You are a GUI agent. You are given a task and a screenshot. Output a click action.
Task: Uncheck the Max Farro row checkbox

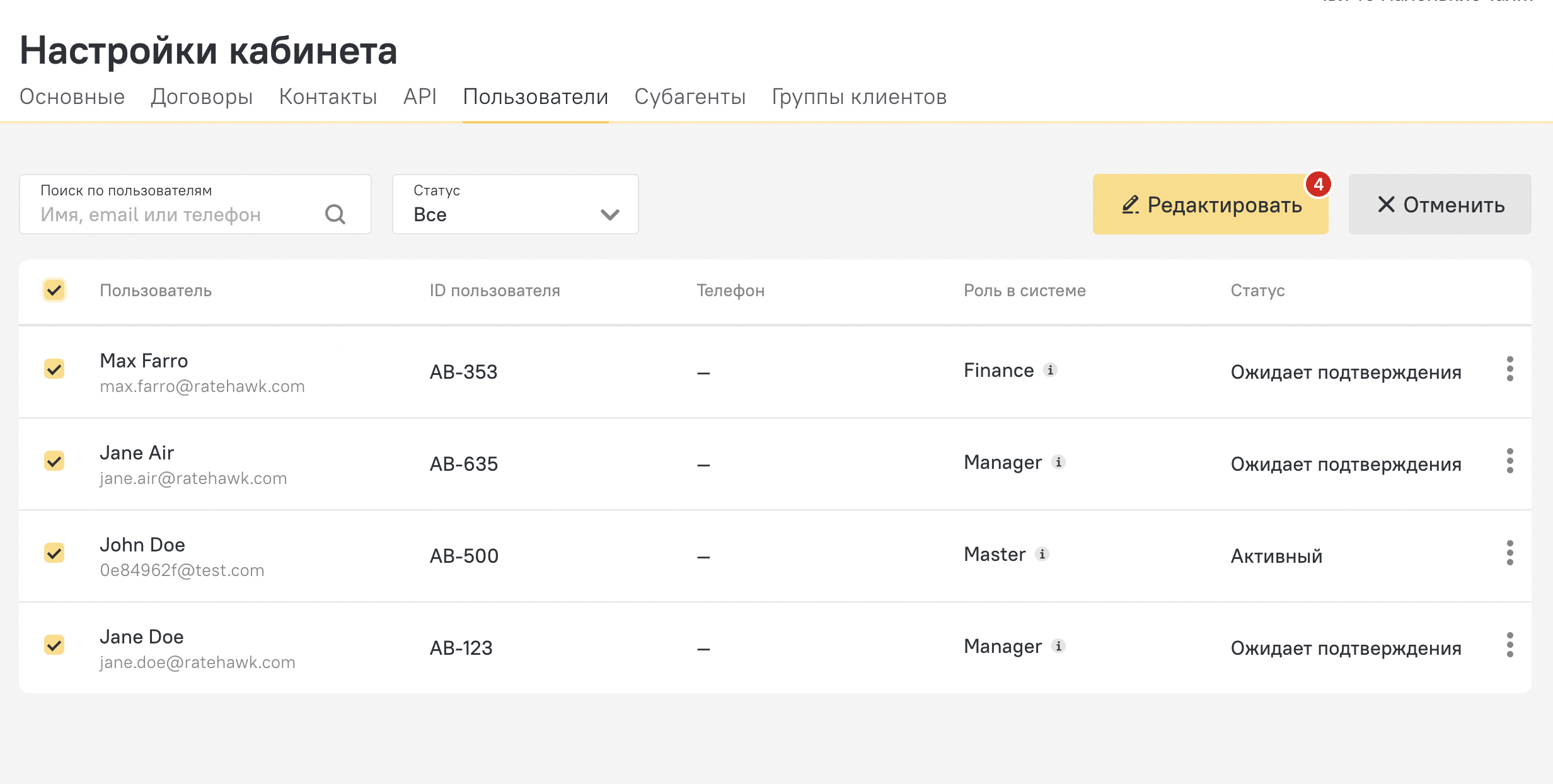pyautogui.click(x=54, y=369)
